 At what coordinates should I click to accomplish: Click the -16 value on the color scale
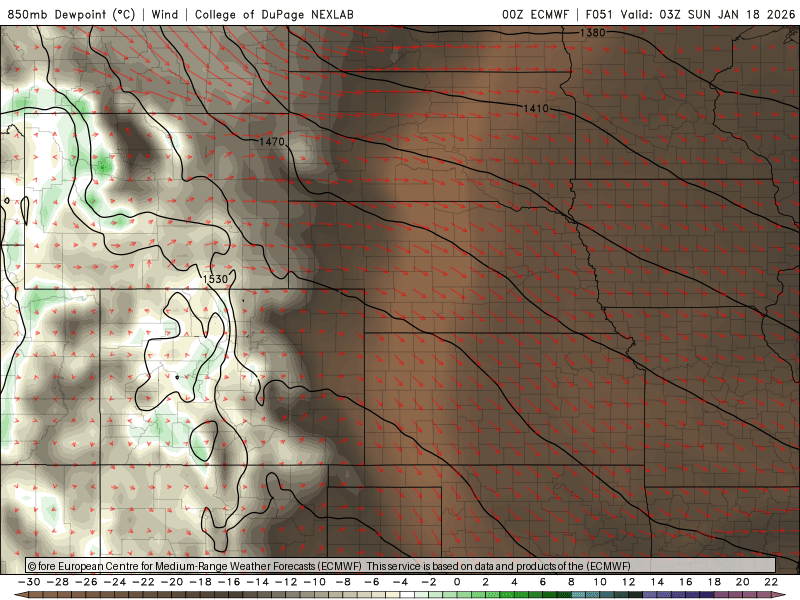(229, 582)
